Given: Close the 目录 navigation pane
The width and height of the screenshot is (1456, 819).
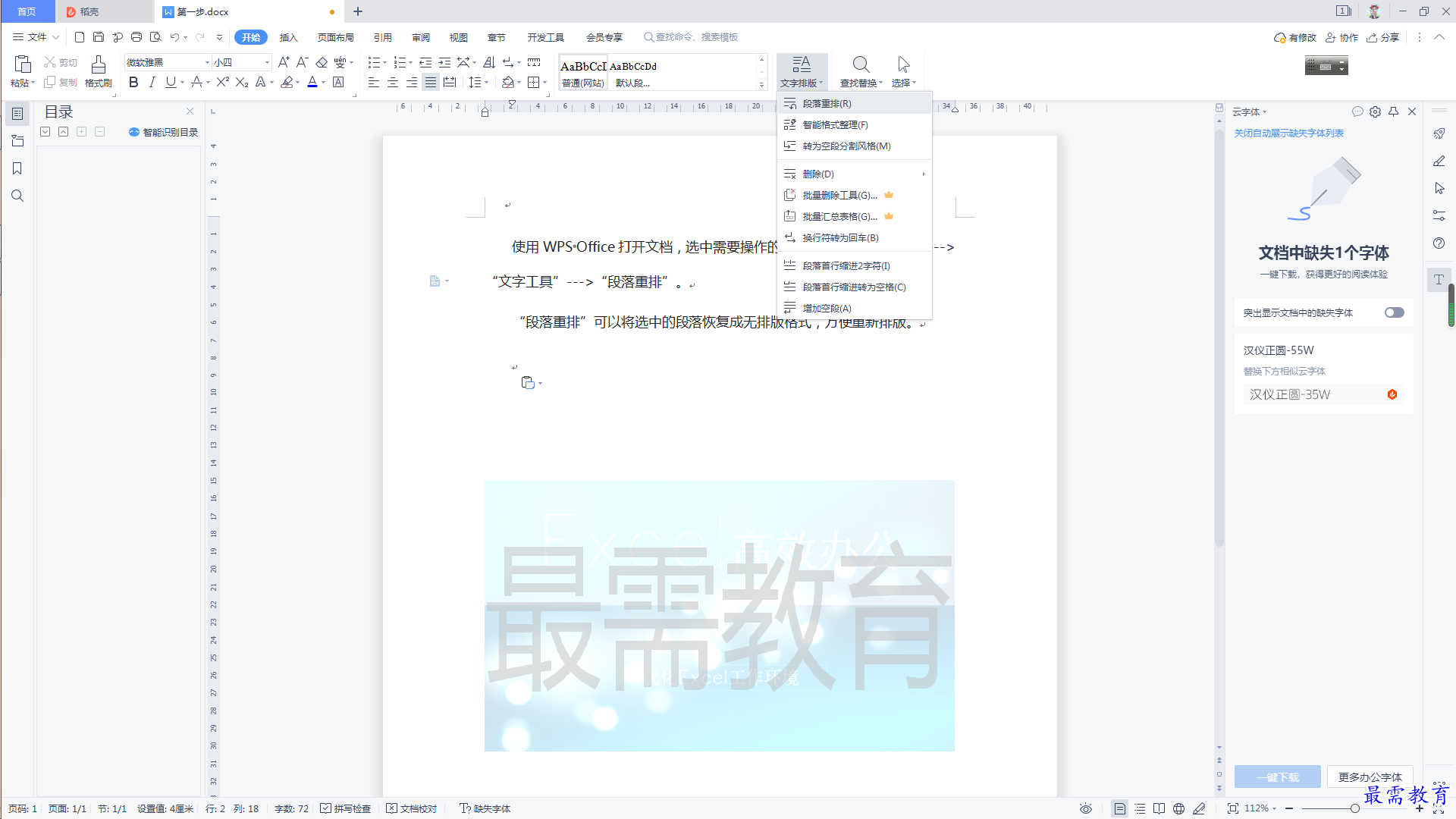Looking at the screenshot, I should point(190,111).
